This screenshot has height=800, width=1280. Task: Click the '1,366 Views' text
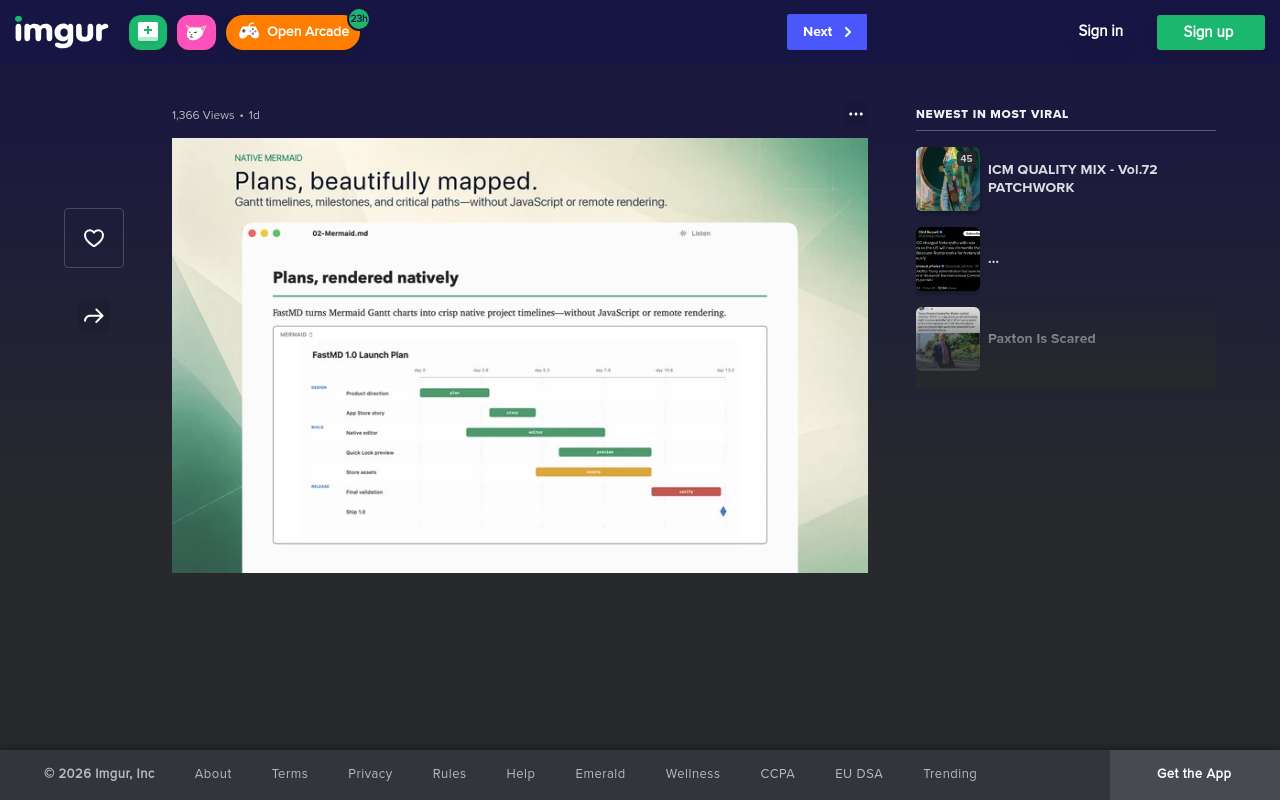[203, 115]
